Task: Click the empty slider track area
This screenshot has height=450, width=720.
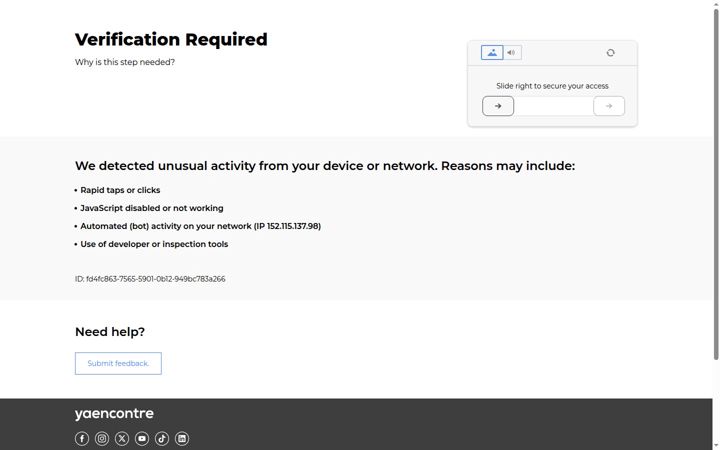Action: [x=553, y=106]
